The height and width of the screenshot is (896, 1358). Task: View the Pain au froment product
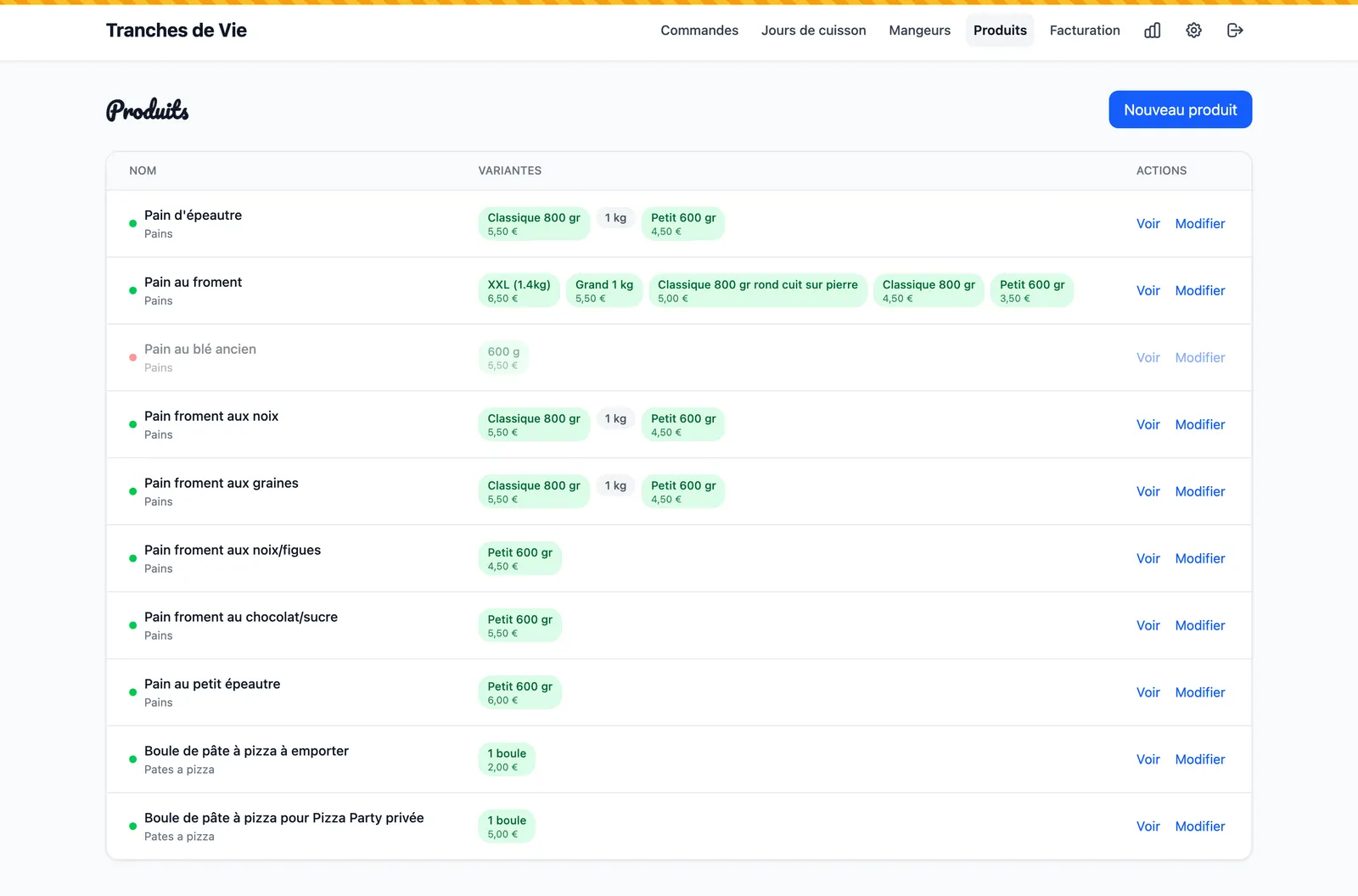click(1148, 291)
